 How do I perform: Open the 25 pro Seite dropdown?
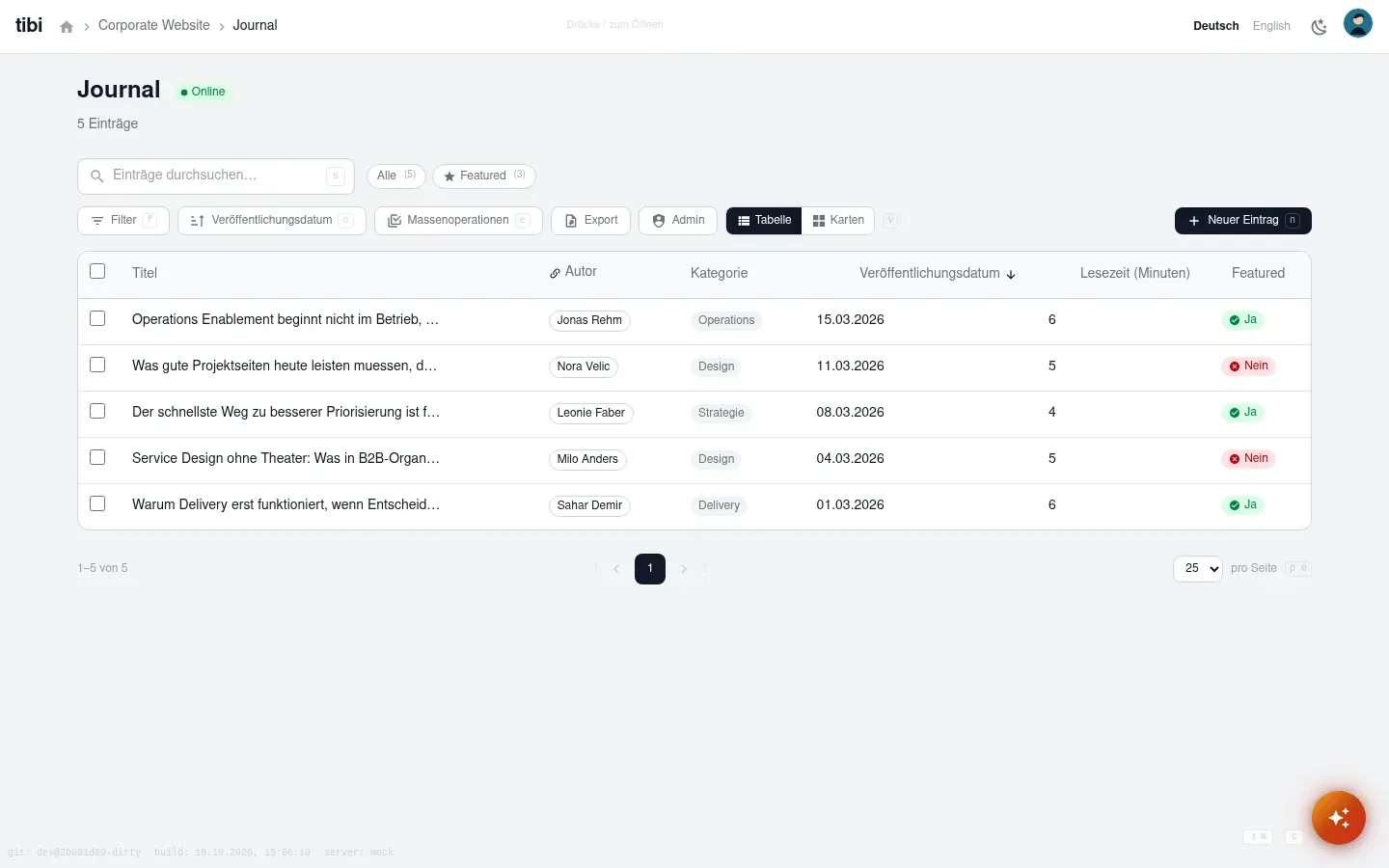[1198, 569]
